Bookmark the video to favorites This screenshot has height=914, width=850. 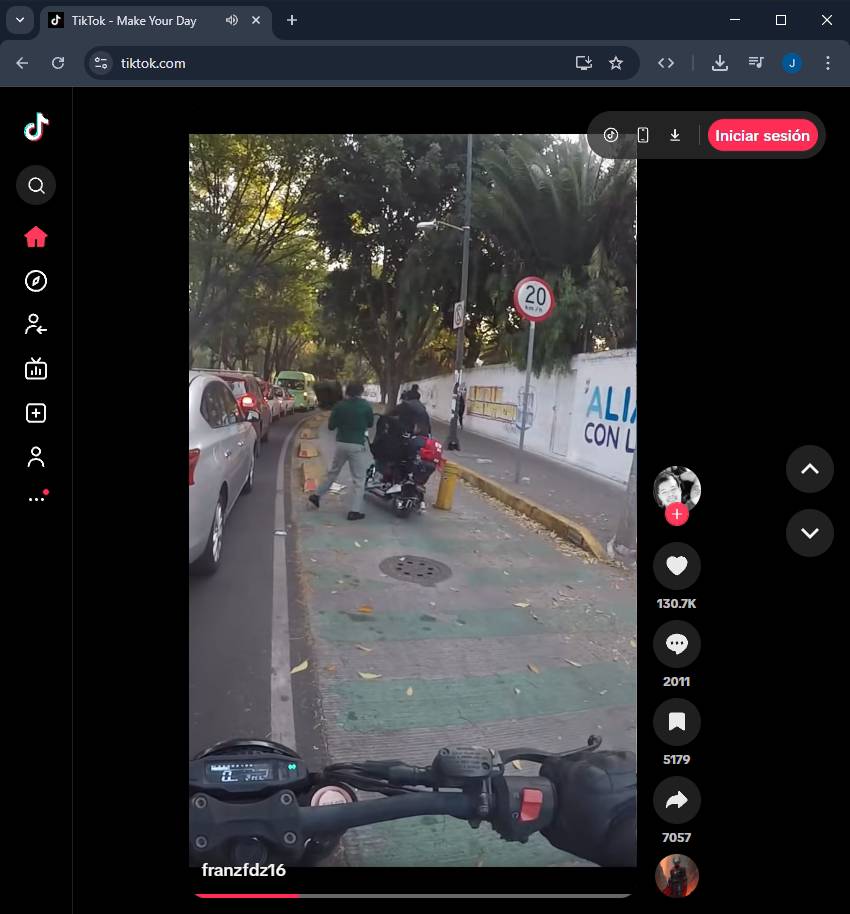676,722
